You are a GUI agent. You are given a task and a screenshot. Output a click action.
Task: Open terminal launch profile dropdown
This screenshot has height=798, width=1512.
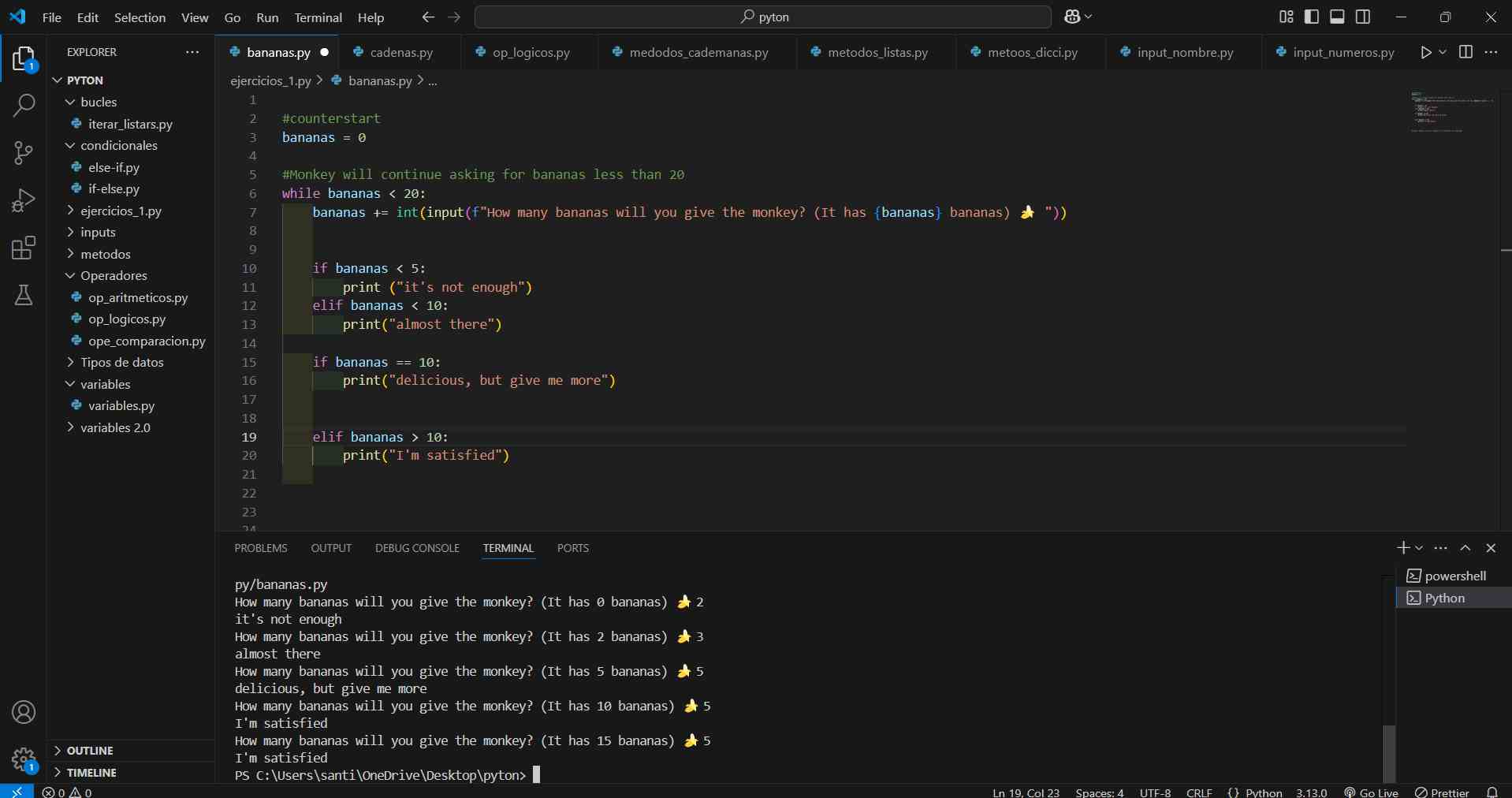pos(1419,548)
